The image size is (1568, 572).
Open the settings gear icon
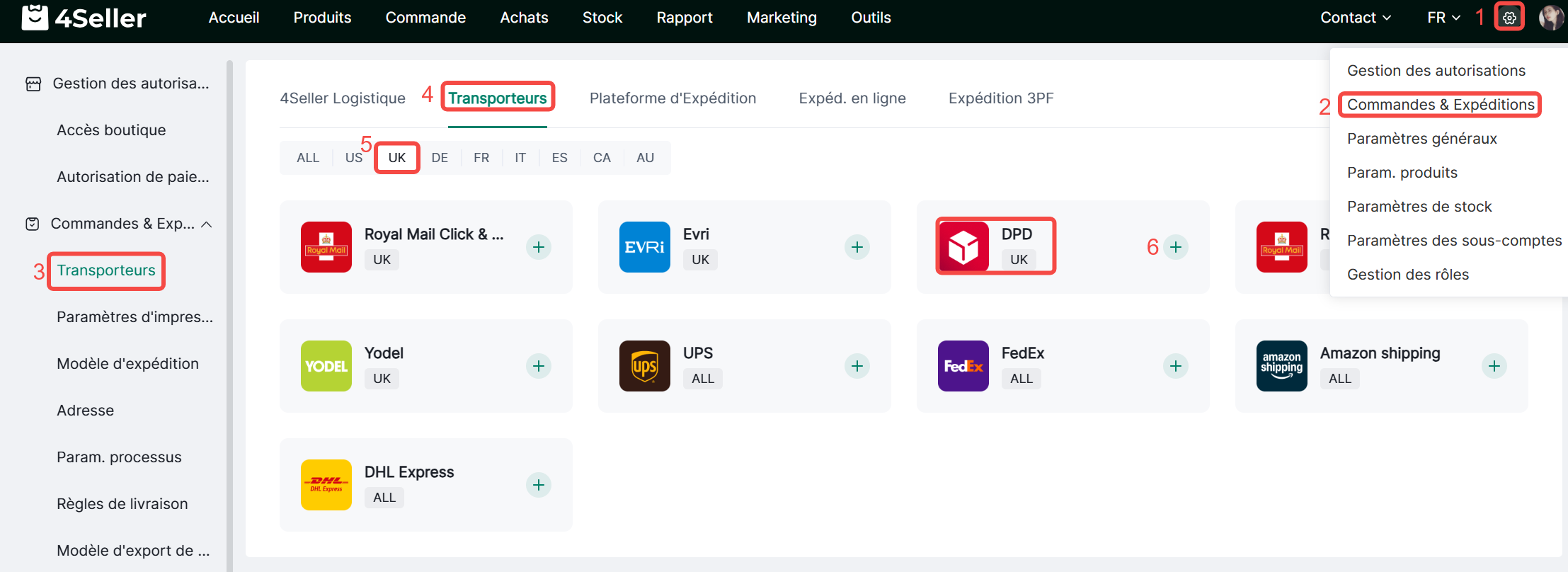click(1509, 18)
